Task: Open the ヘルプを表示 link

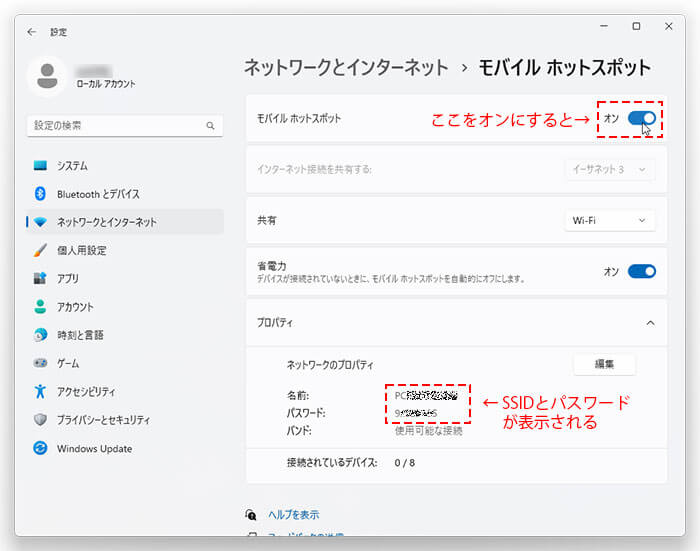Action: [x=294, y=514]
